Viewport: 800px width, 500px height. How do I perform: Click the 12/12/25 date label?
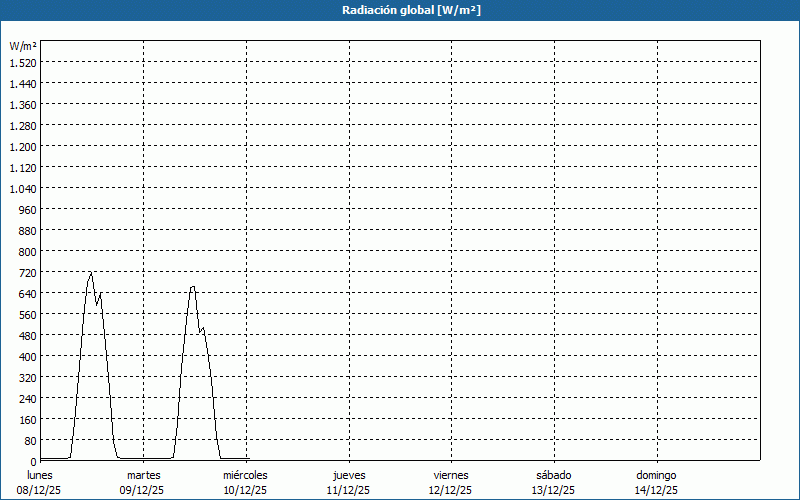coord(451,490)
